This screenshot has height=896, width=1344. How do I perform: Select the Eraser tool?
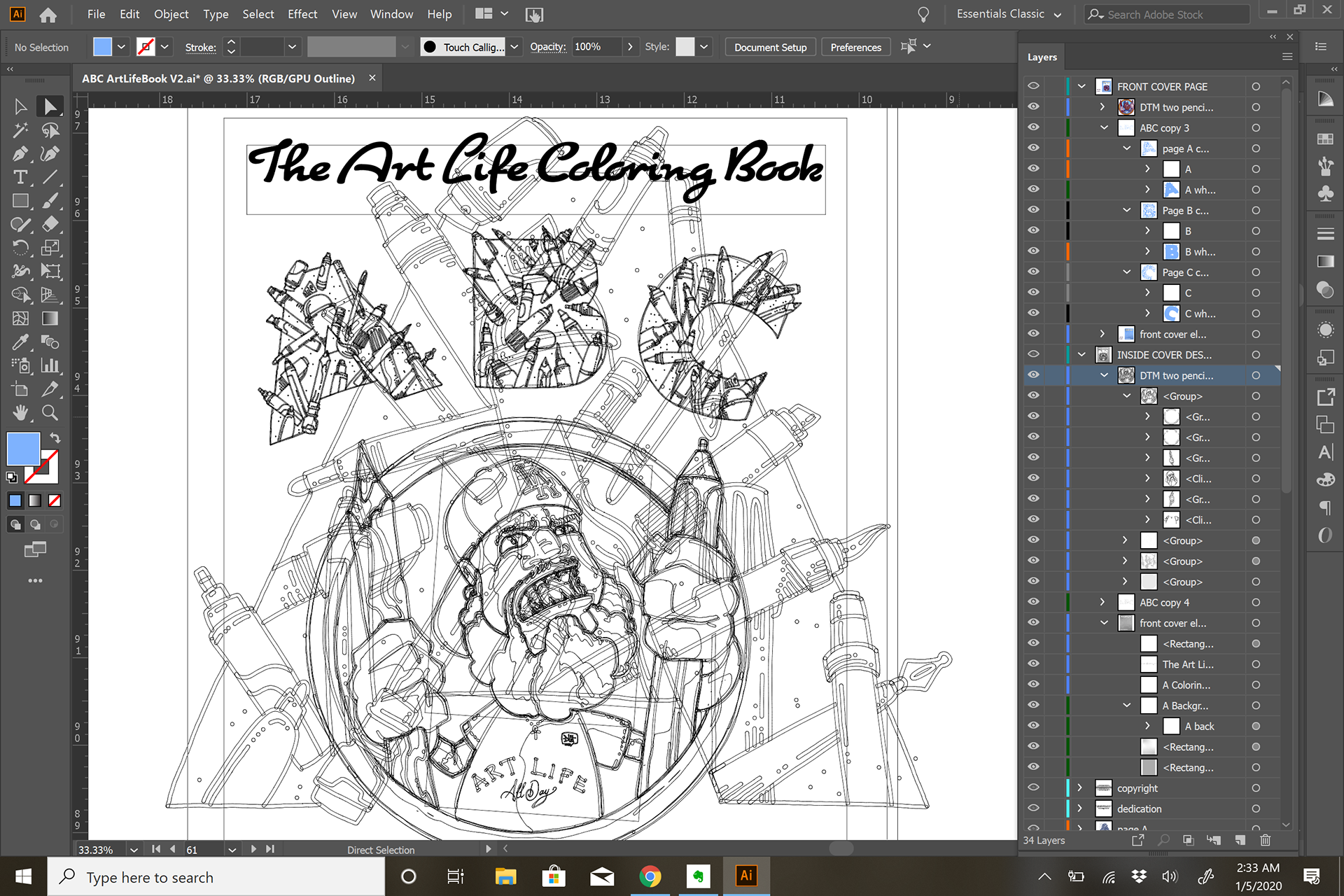tap(50, 224)
